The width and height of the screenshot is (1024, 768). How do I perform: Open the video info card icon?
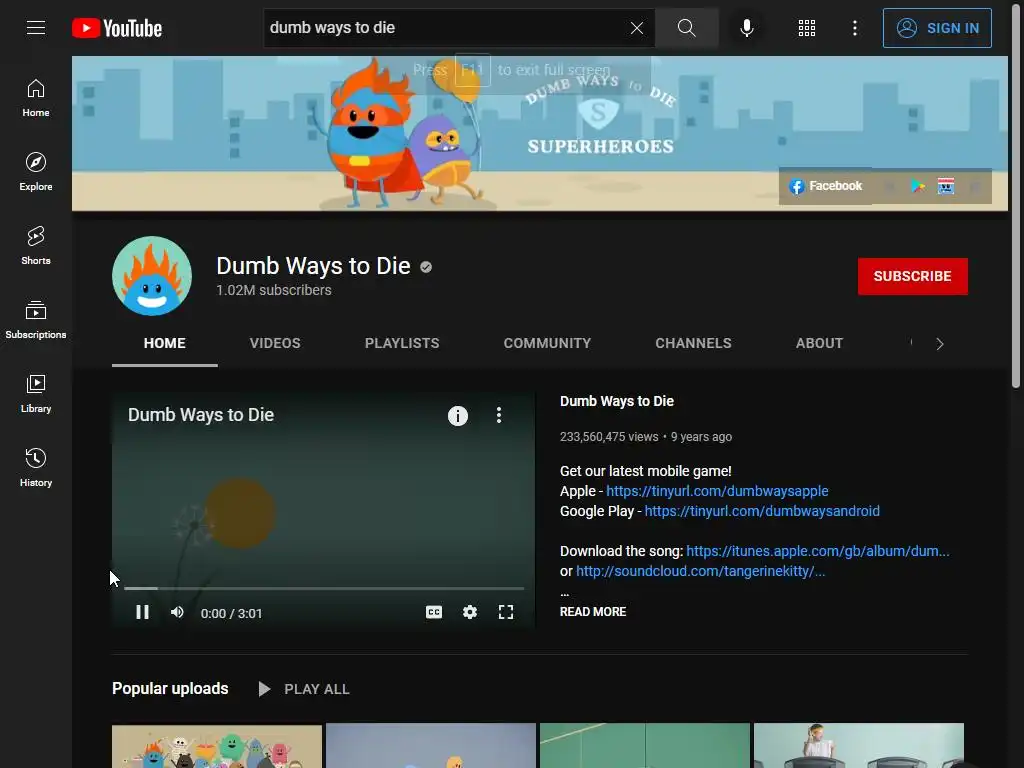458,416
